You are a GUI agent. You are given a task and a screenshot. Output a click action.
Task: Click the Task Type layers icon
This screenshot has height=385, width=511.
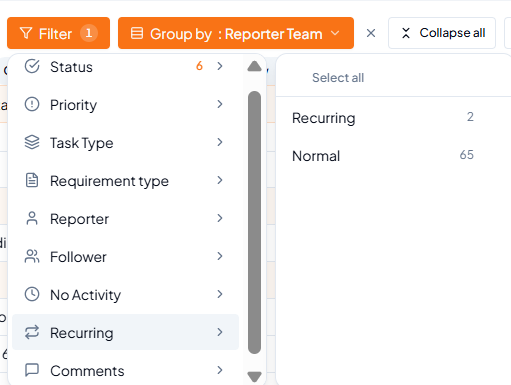click(32, 142)
